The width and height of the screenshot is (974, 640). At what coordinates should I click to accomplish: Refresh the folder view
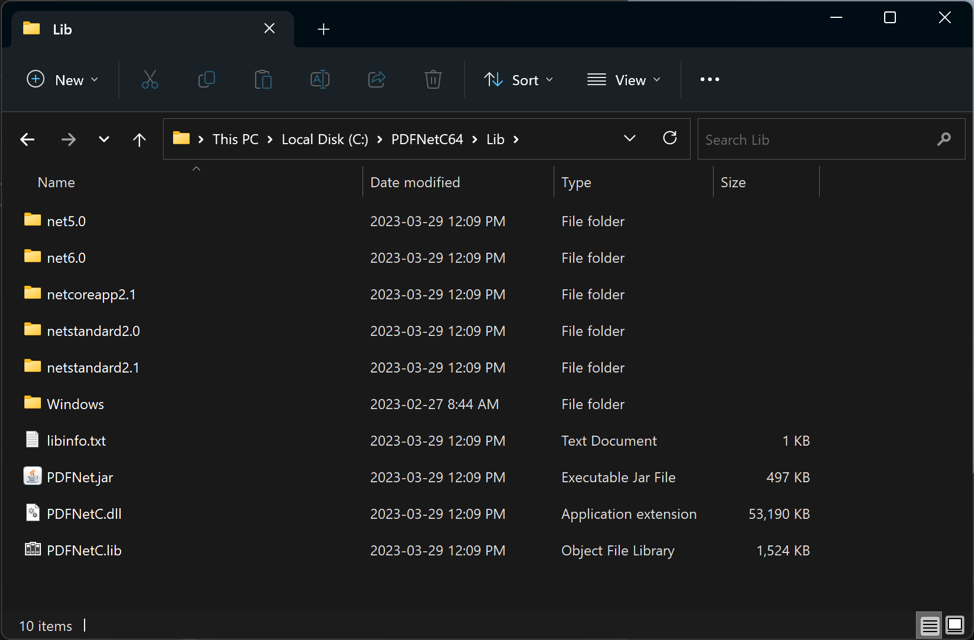point(670,139)
